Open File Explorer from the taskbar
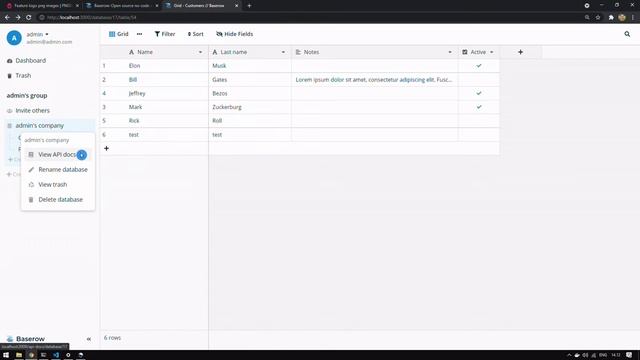 tap(19, 355)
